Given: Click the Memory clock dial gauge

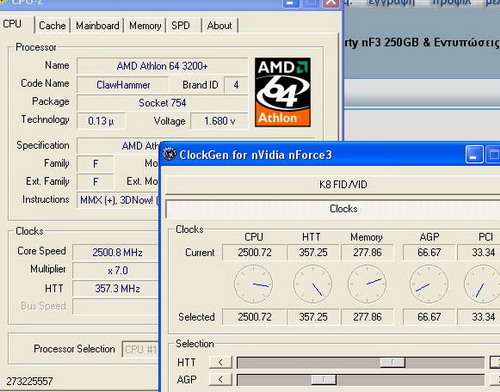Looking at the screenshot, I should click(367, 284).
